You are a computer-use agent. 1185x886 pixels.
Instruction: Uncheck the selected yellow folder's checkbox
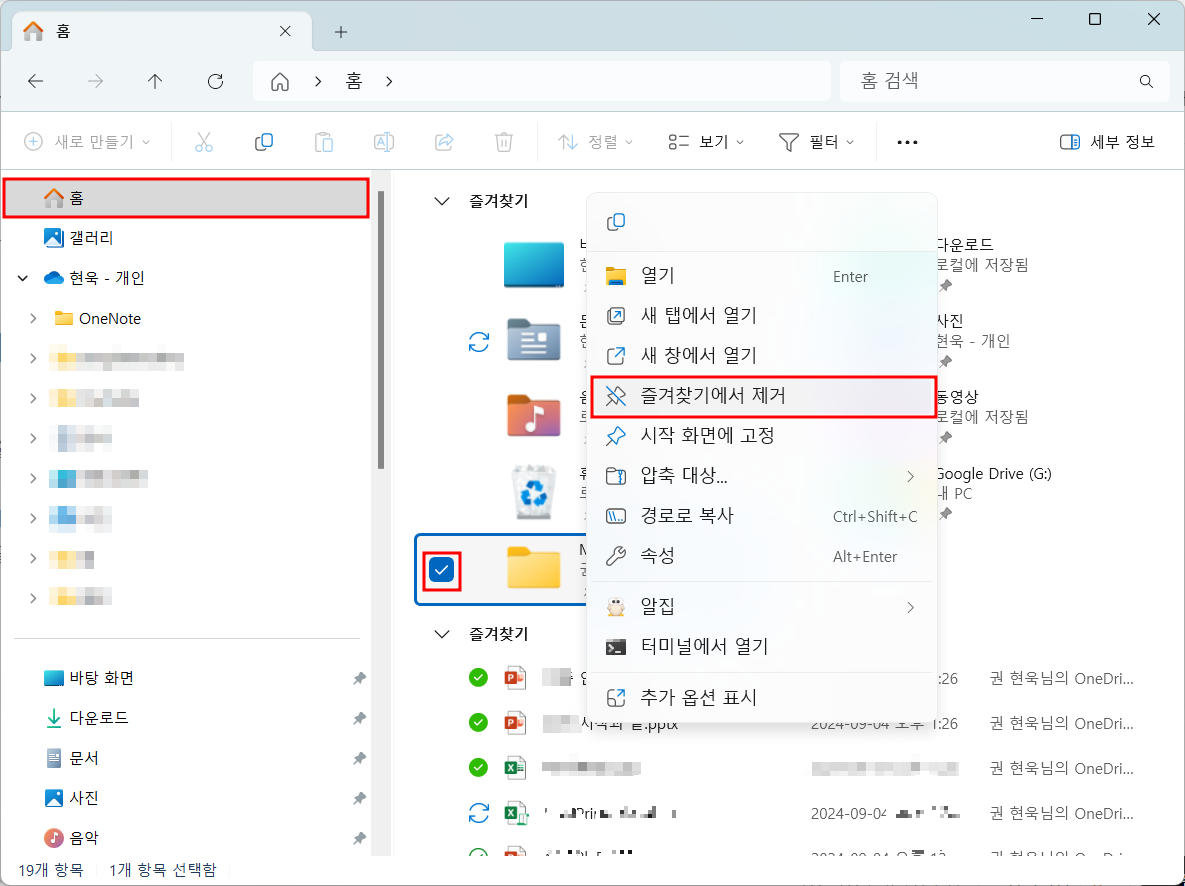(x=441, y=570)
